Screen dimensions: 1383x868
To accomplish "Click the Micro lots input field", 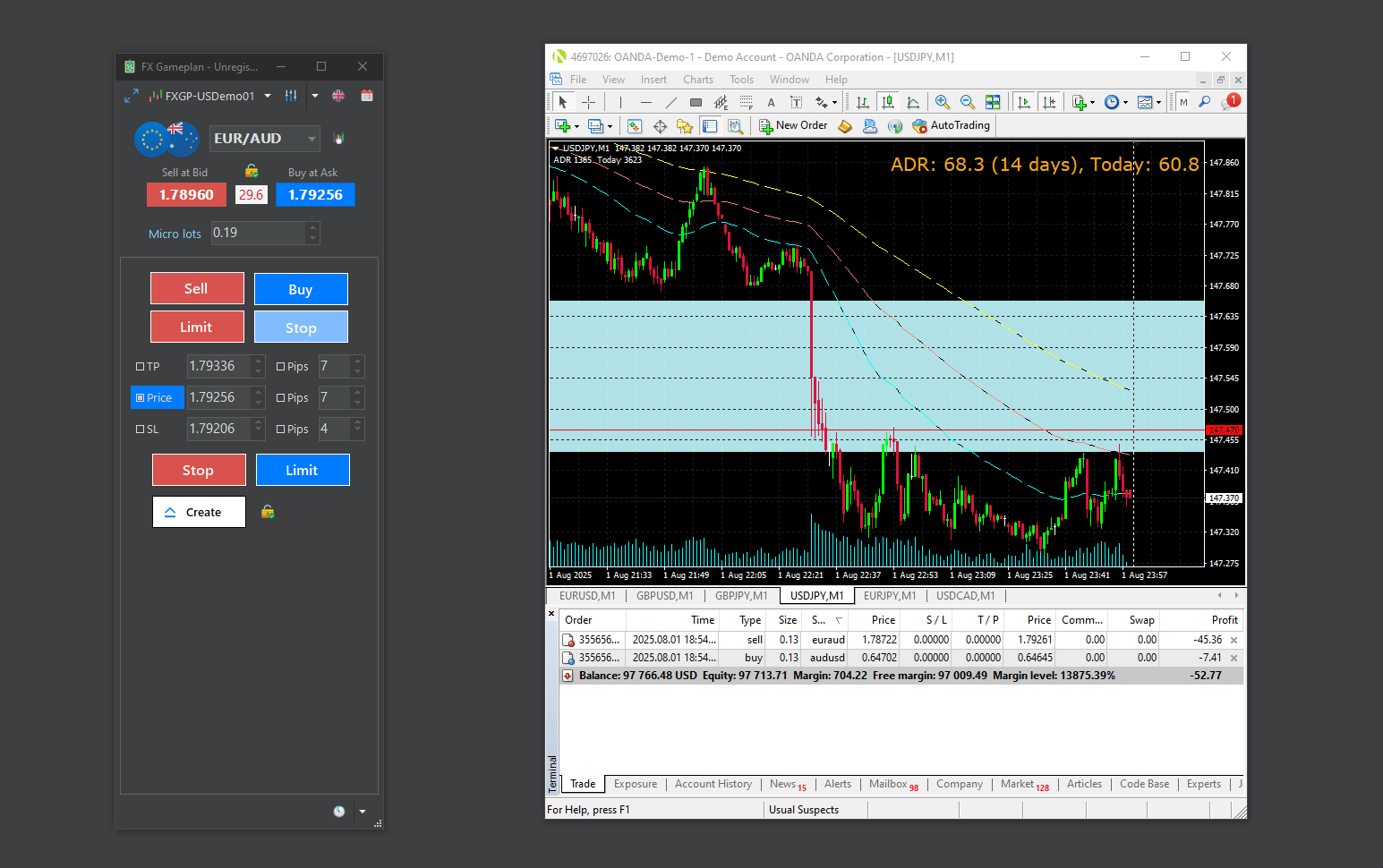I will click(x=258, y=234).
